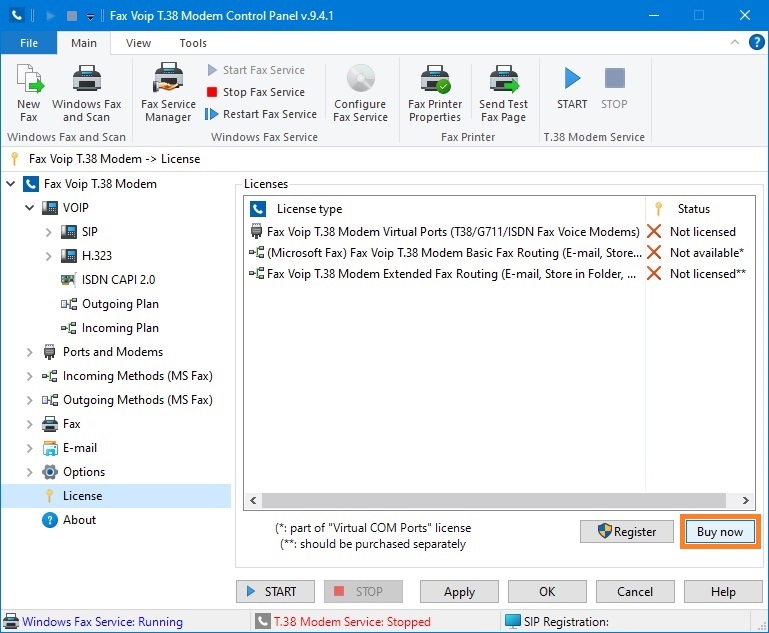Click Windows Fax Service: Running status
This screenshot has height=633, width=769.
coord(103,622)
